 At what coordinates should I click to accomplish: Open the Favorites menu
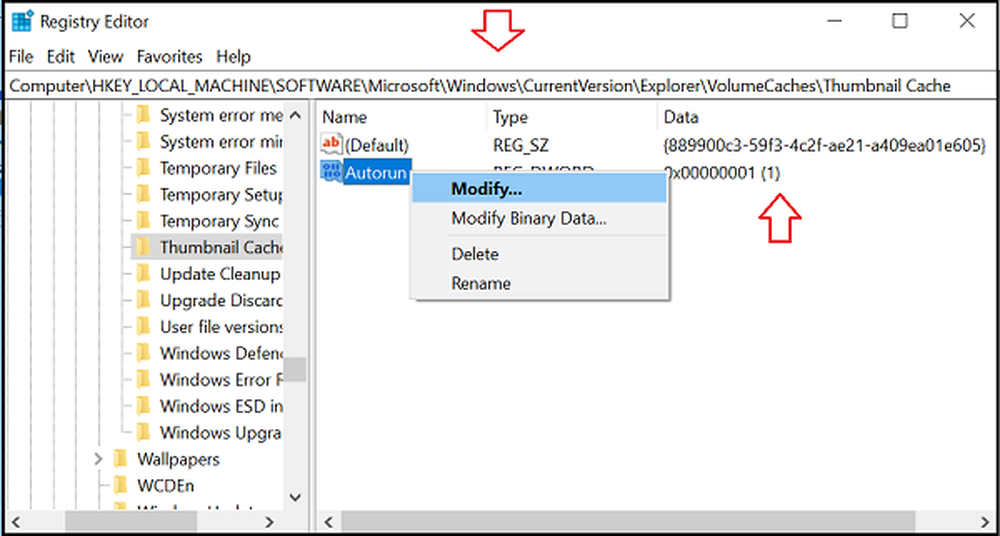pos(170,57)
